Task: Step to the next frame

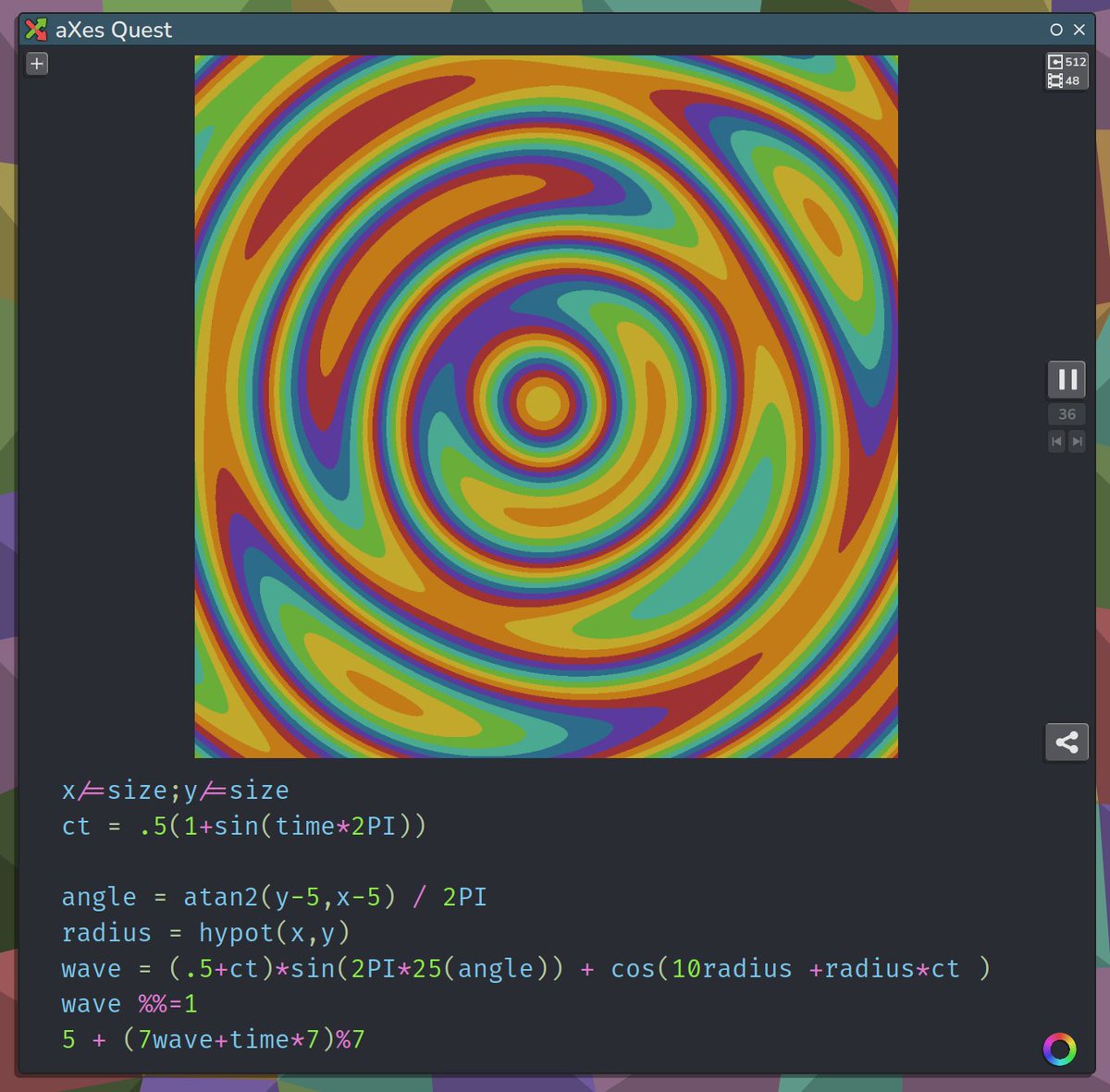Action: (x=1077, y=441)
